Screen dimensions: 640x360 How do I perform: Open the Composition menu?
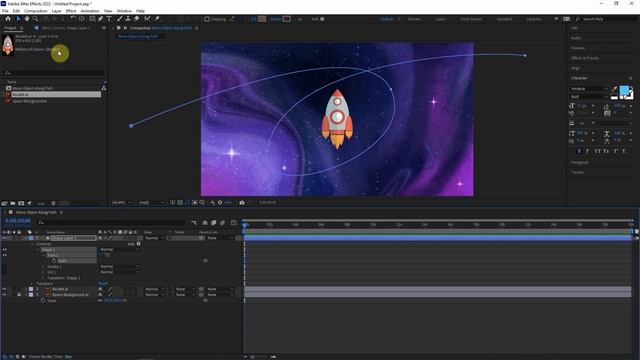pyautogui.click(x=36, y=11)
